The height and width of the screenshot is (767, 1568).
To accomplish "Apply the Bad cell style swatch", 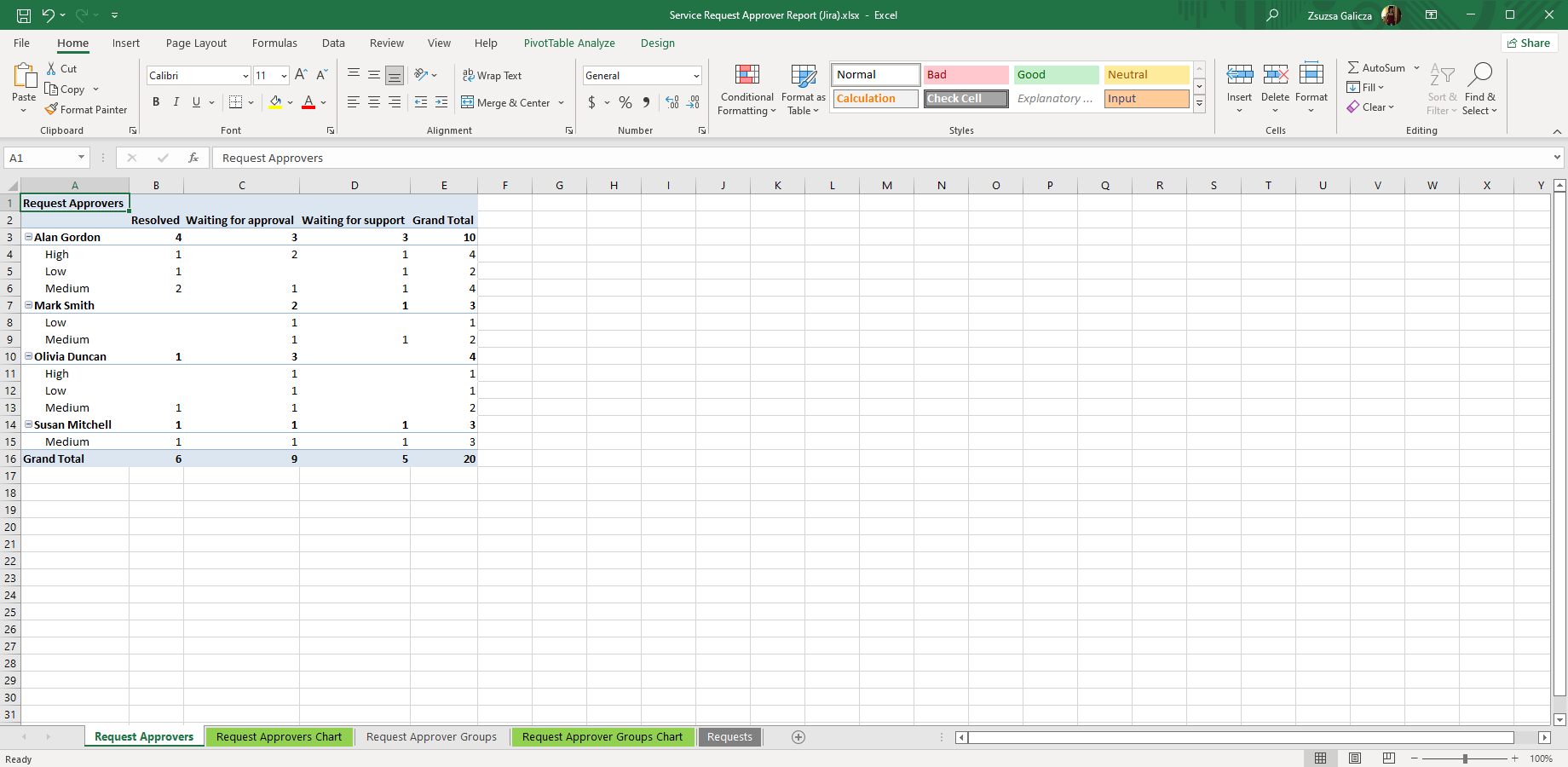I will [x=966, y=75].
